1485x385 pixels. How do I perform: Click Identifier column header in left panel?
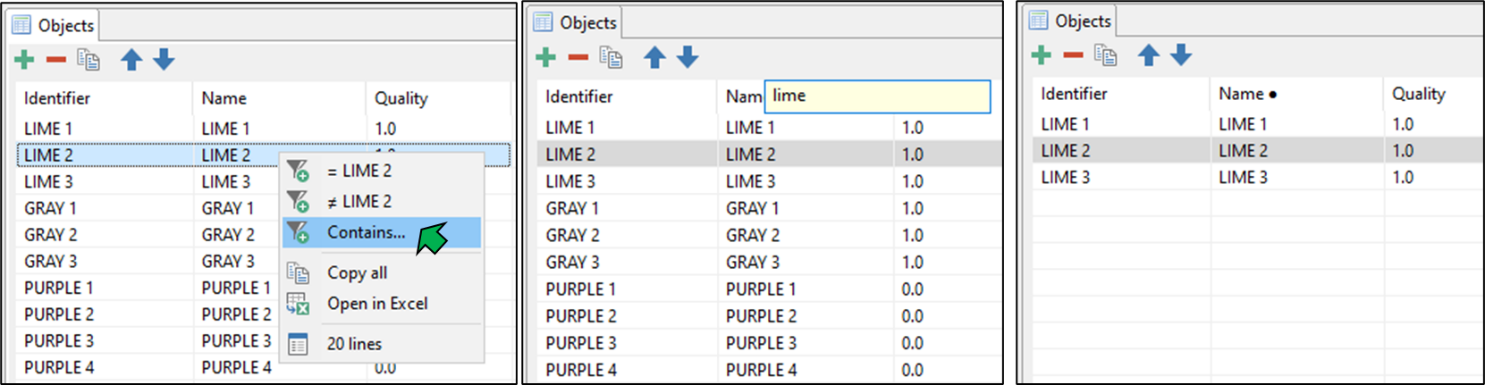tap(104, 98)
